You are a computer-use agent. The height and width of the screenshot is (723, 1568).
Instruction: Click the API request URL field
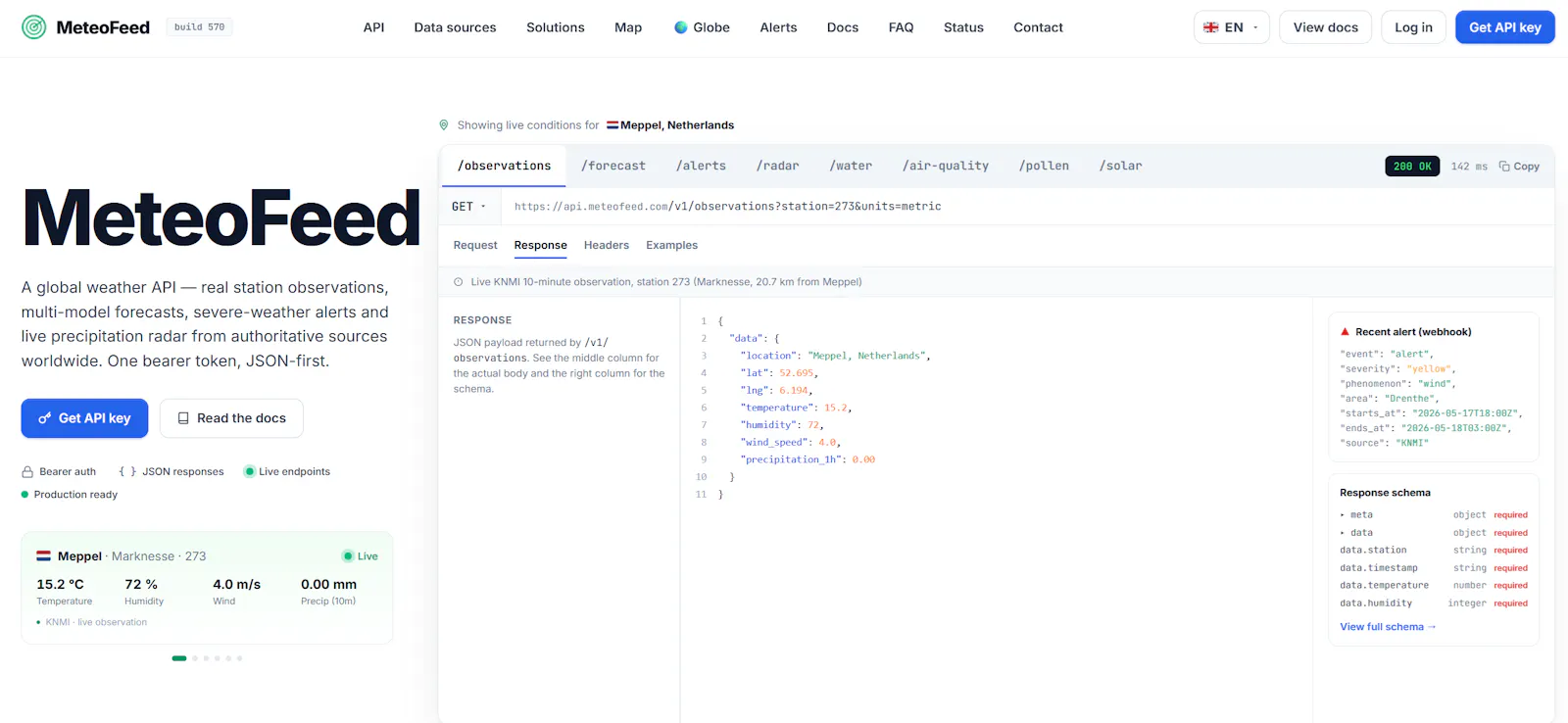pyautogui.click(x=727, y=207)
